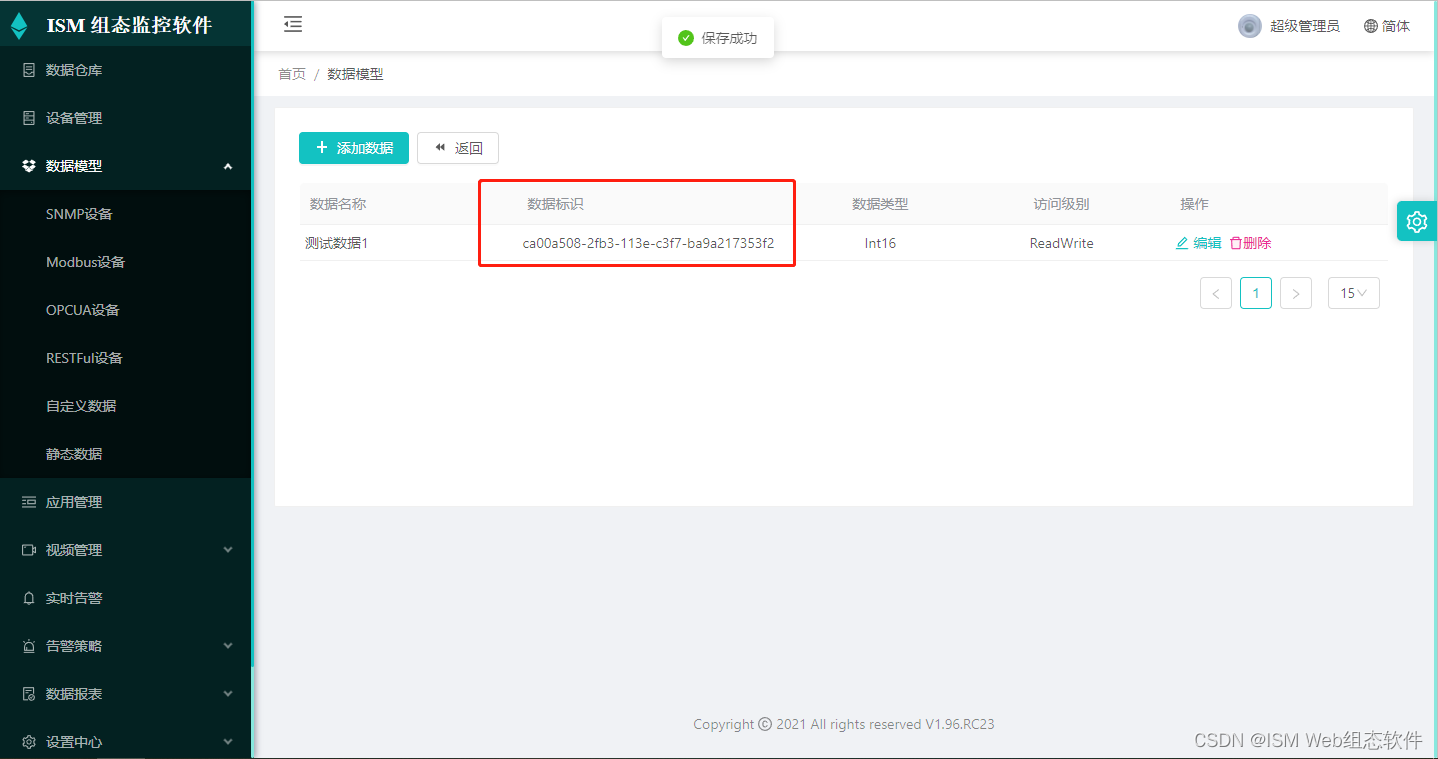Viewport: 1438px width, 759px height.
Task: Click the 实时告警 bell icon
Action: tap(29, 598)
